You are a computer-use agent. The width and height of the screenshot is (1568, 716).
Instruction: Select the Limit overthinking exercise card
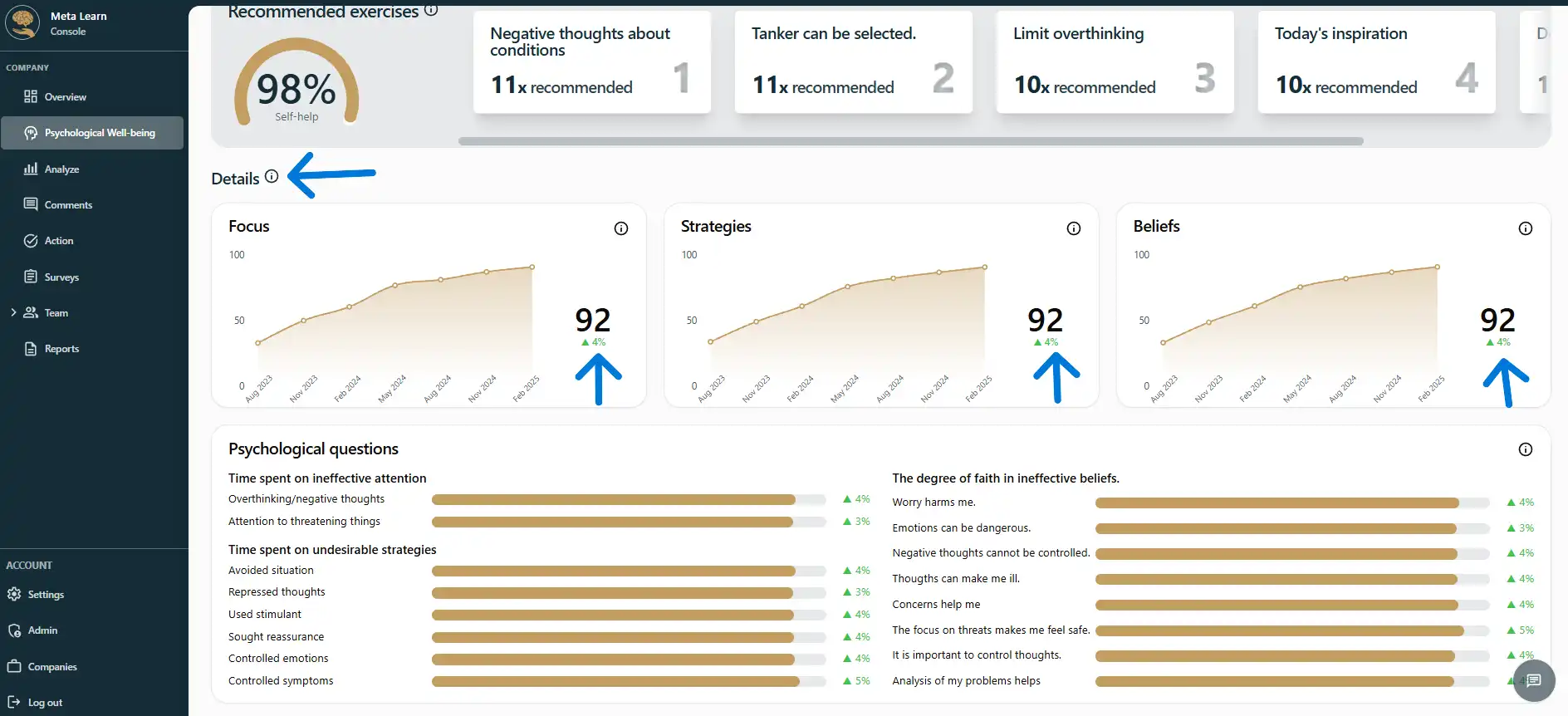point(1115,62)
